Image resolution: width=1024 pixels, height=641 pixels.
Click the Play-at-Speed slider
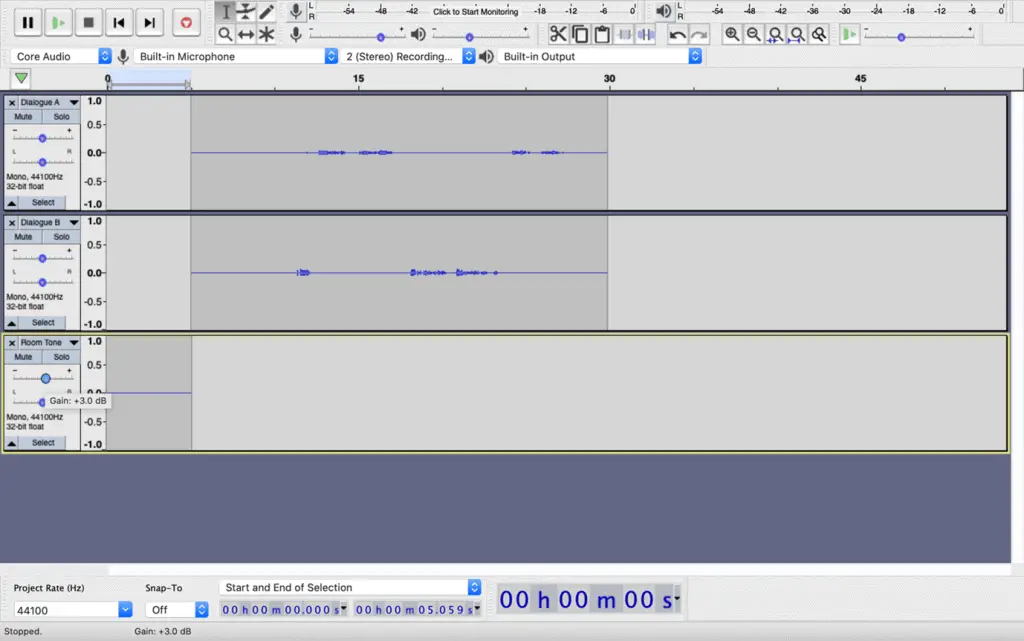[918, 37]
